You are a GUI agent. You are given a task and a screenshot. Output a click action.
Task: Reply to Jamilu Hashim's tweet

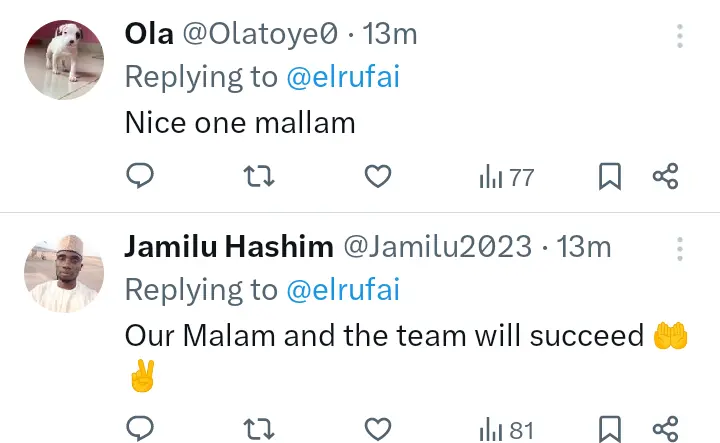[141, 430]
